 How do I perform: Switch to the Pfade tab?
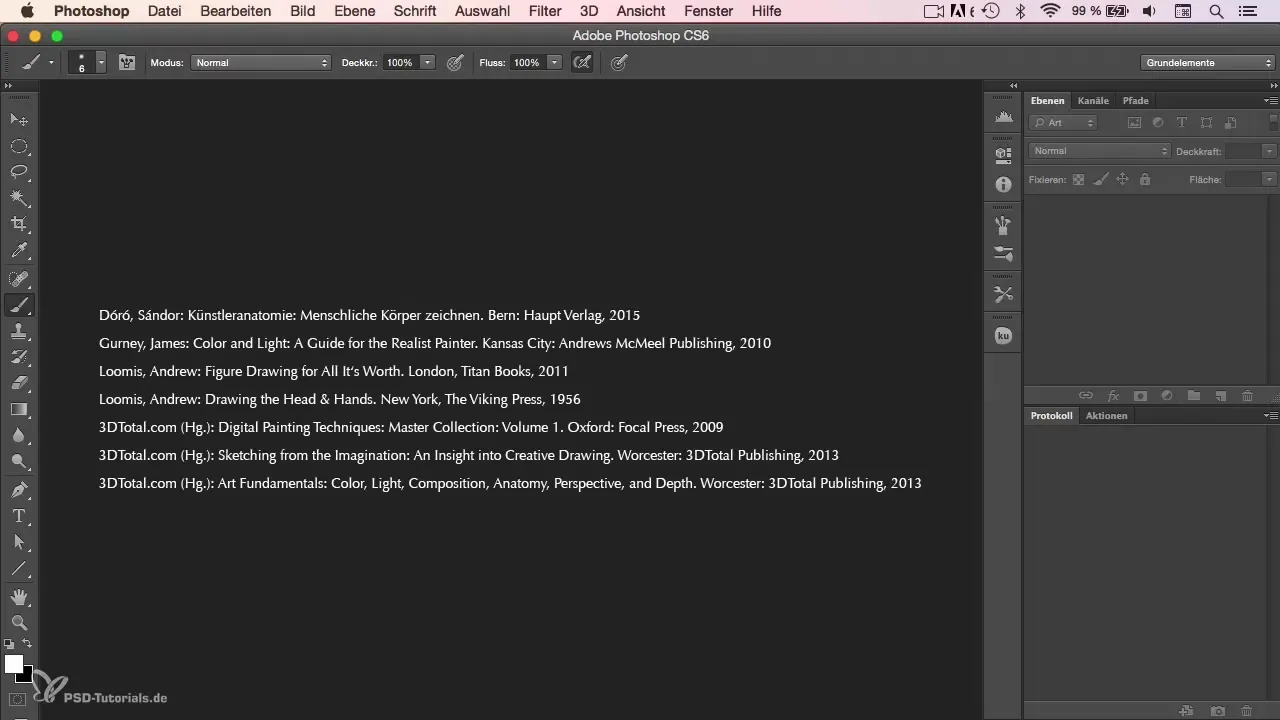click(1135, 100)
